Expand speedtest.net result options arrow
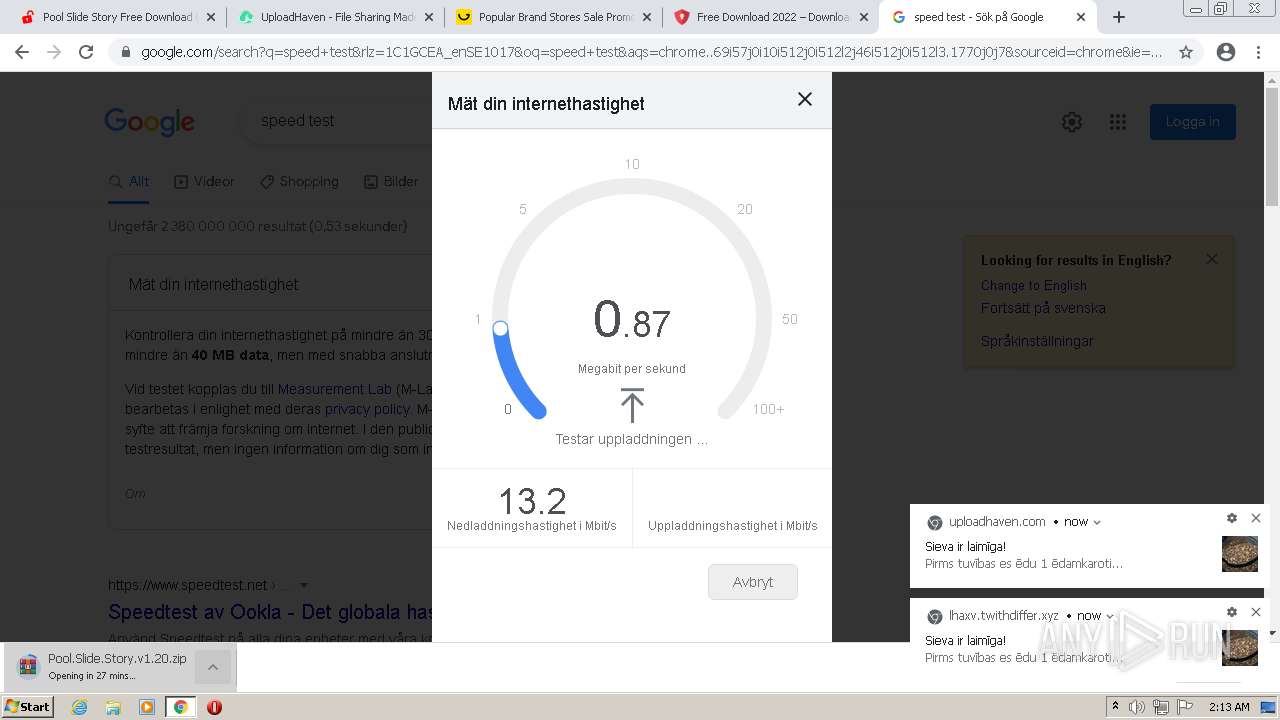The image size is (1280, 720). [x=304, y=585]
